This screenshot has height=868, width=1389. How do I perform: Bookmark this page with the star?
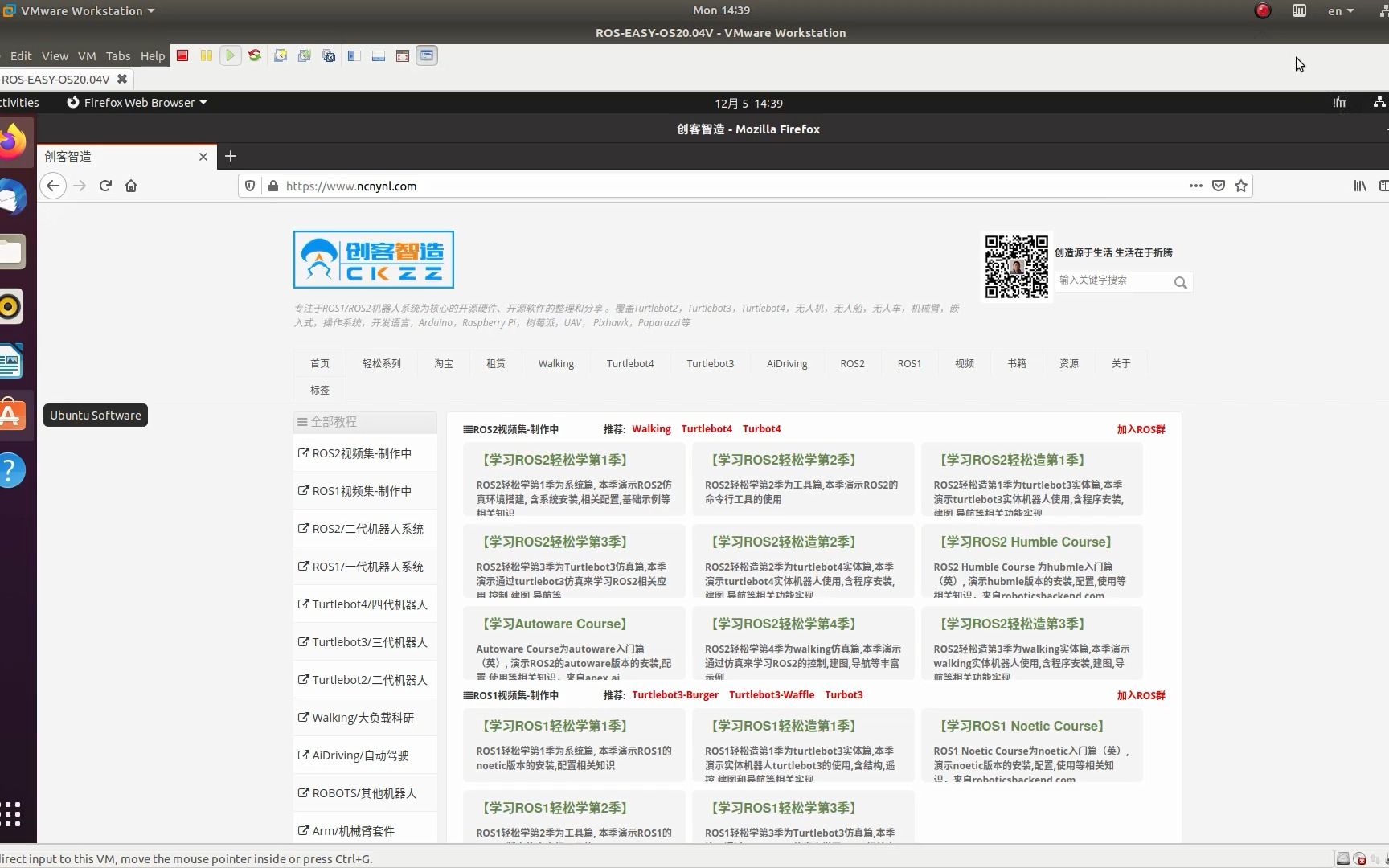pos(1241,186)
